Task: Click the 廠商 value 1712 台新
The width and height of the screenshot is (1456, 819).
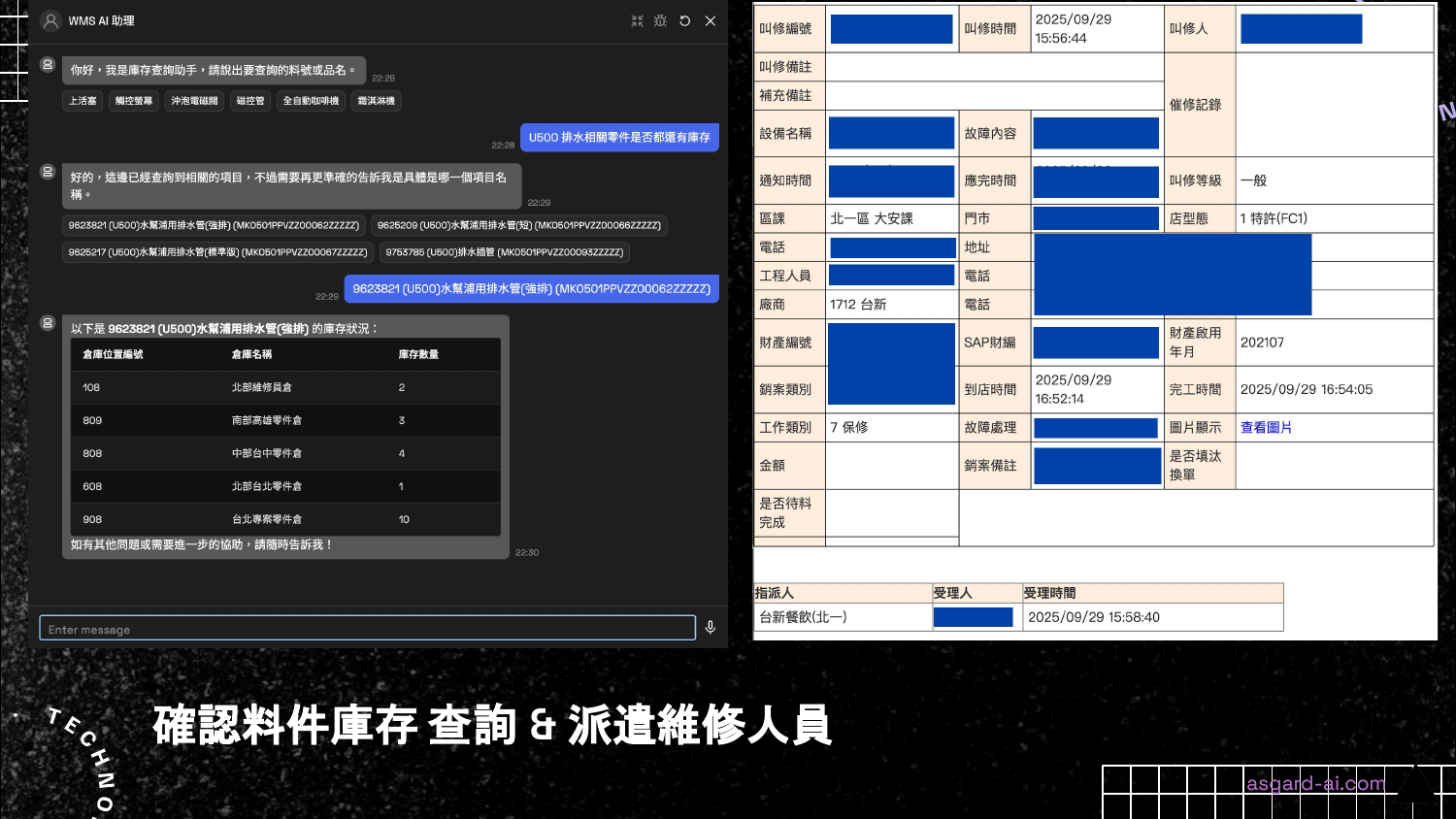Action: pos(858,304)
